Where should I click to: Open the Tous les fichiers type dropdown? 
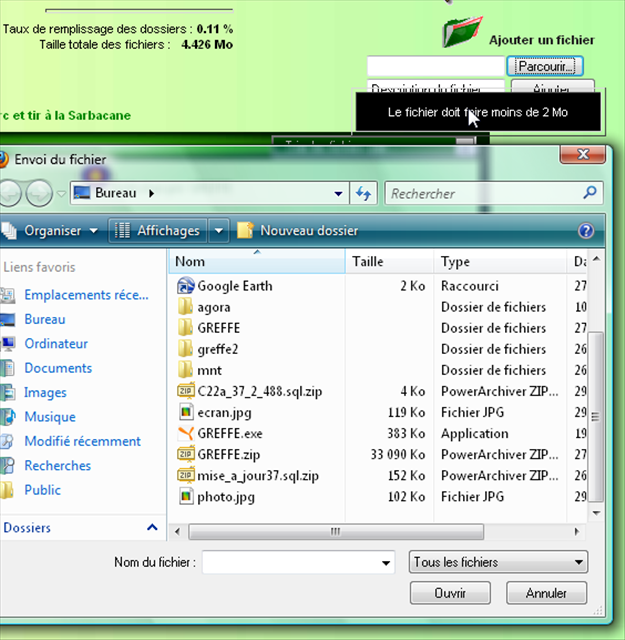[498, 563]
